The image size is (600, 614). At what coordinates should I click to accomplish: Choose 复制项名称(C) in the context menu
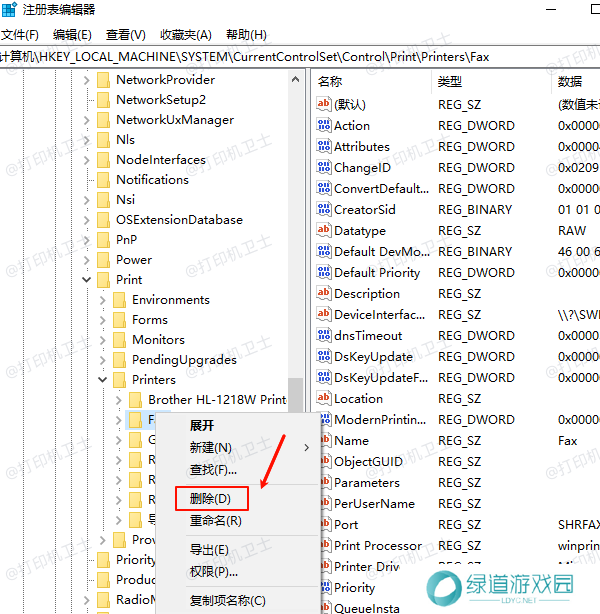point(228,600)
